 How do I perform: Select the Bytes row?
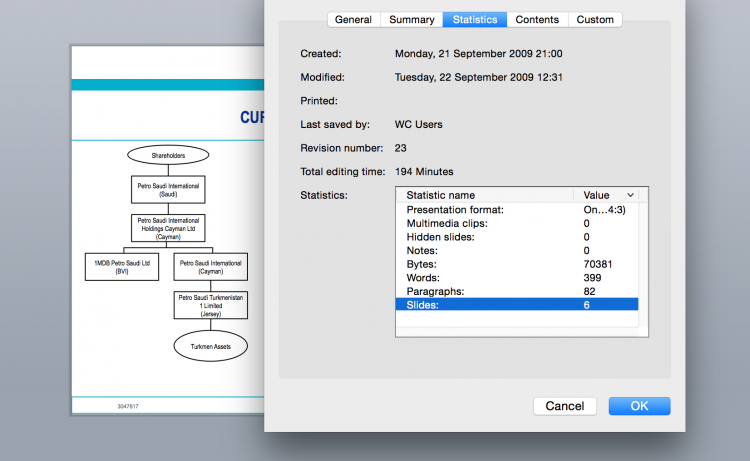pos(517,264)
